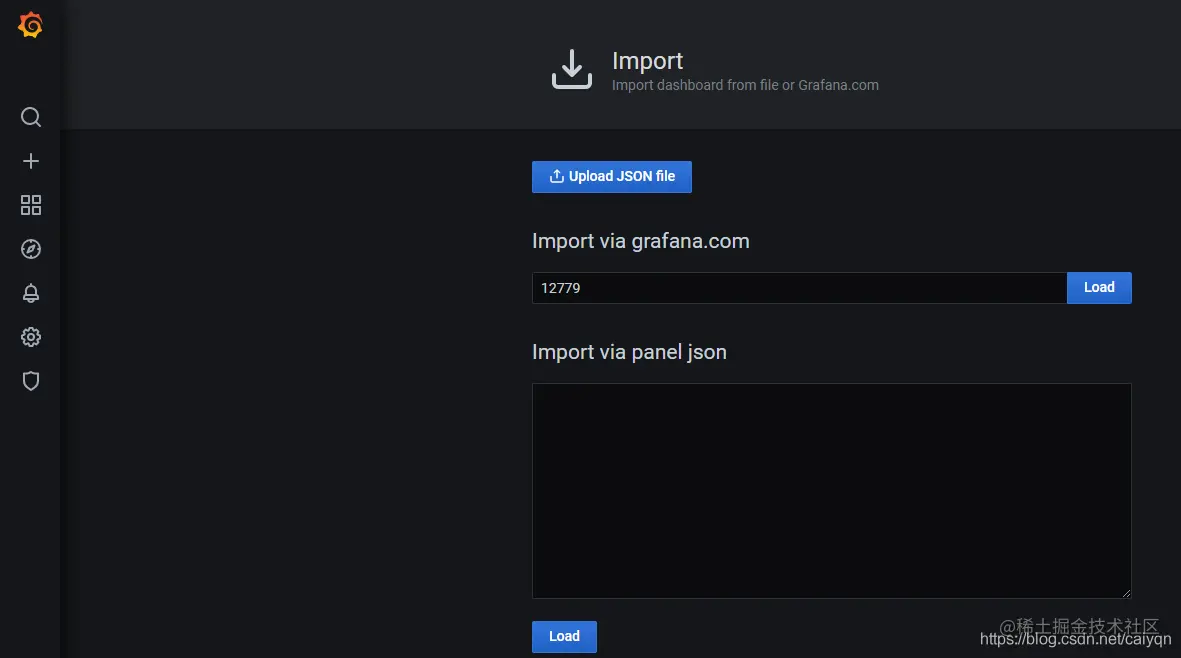Open the Create plus menu icon
Viewport: 1181px width, 658px height.
point(31,161)
